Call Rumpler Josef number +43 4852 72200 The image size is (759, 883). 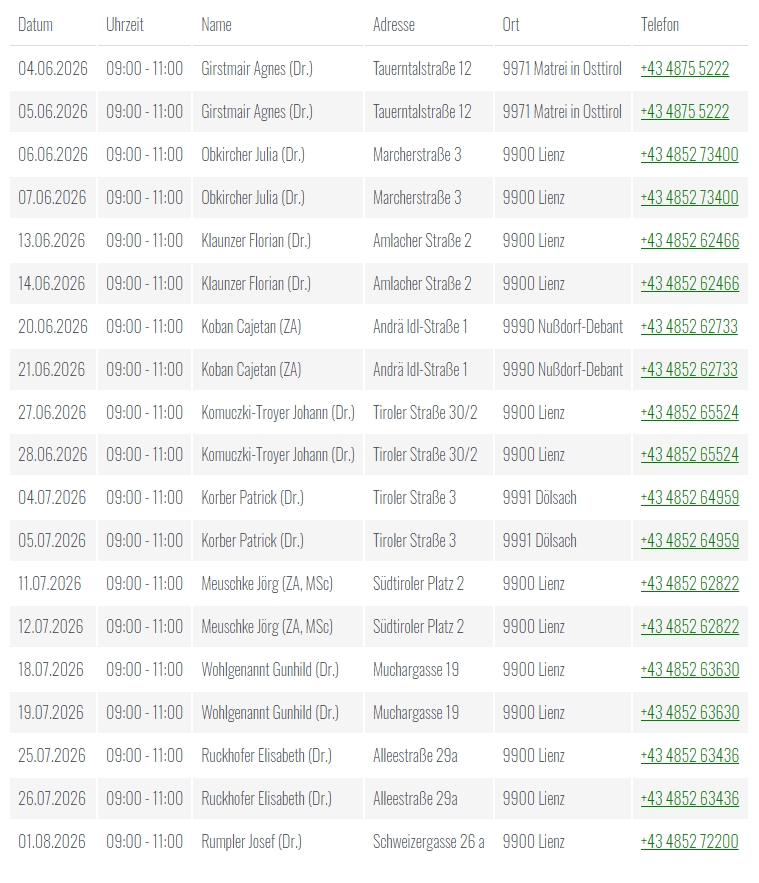pos(689,841)
